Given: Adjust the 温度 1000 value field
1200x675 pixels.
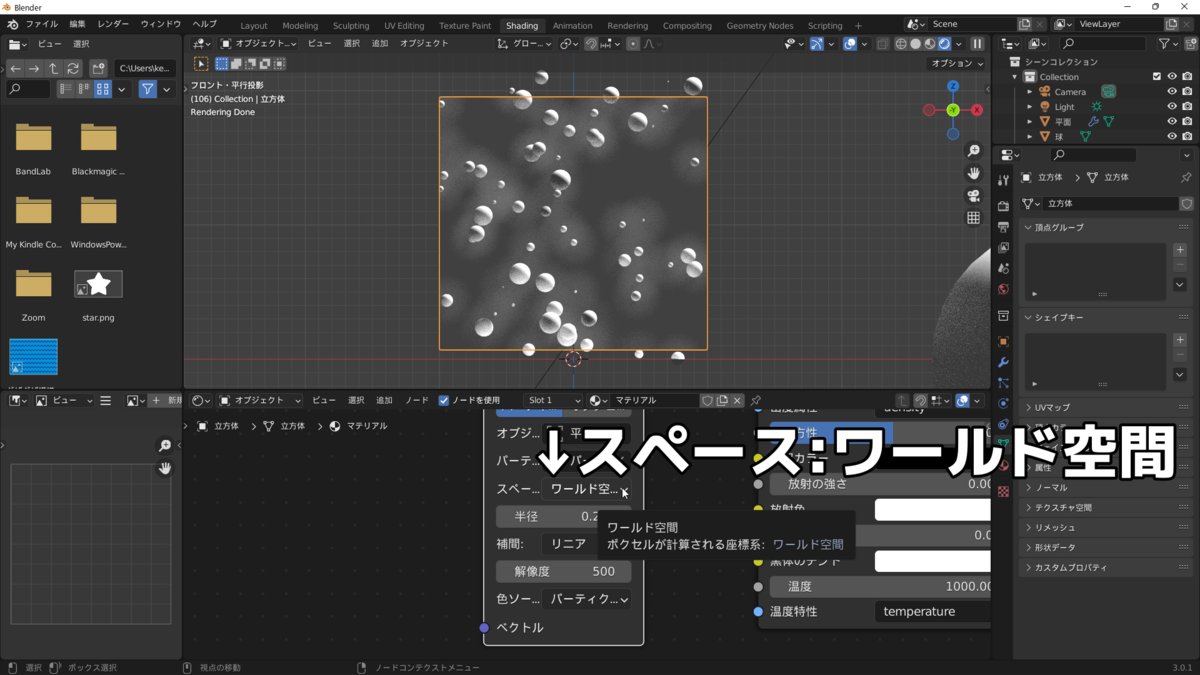Looking at the screenshot, I should coord(880,586).
